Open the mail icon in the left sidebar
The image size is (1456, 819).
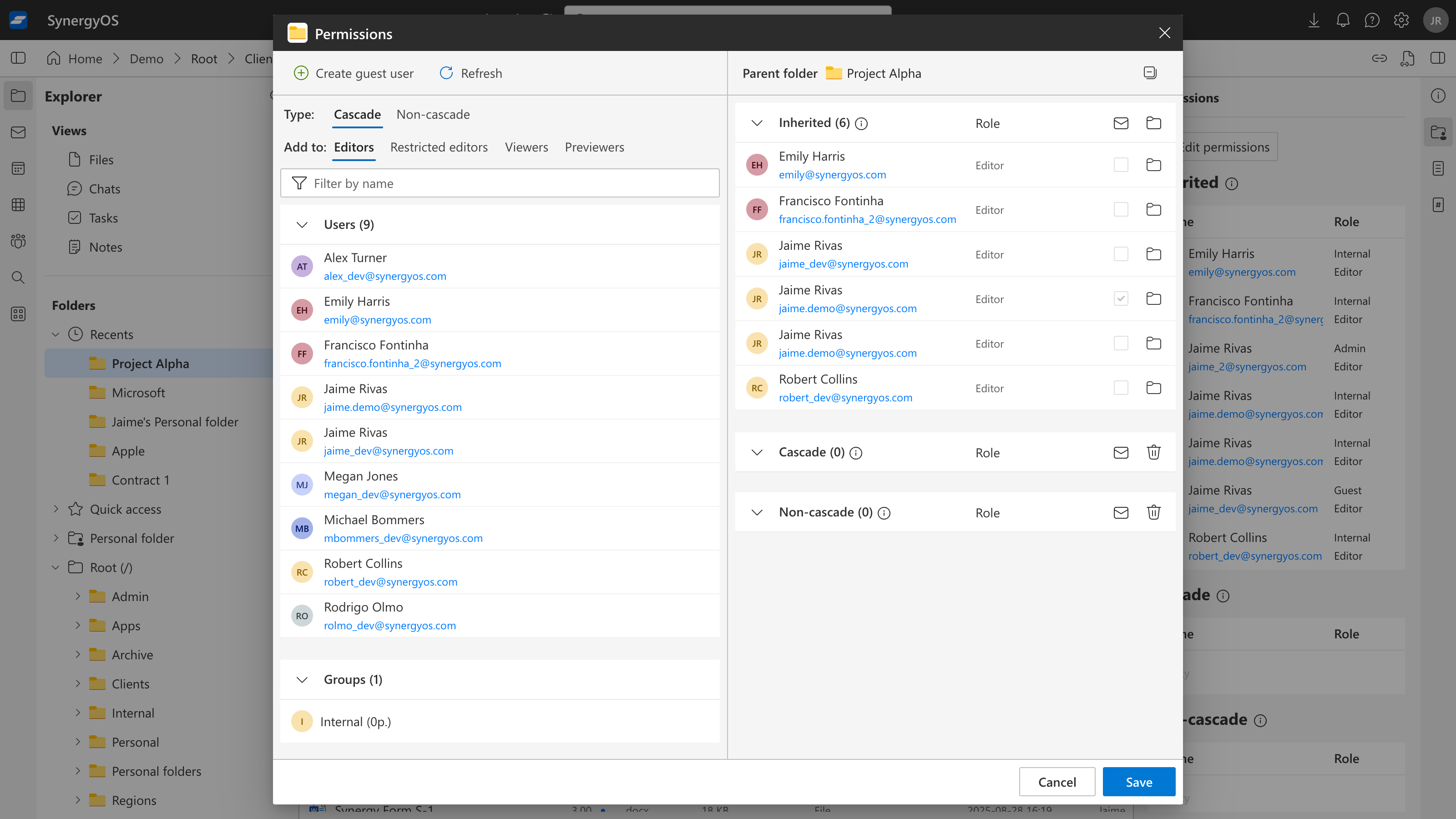tap(18, 132)
